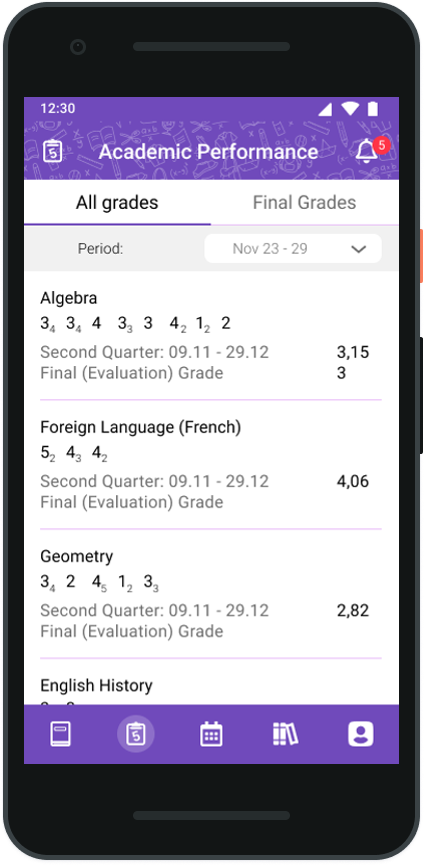Select the grades clipboard icon in the bottom bar
The height and width of the screenshot is (865, 424).
coord(136,734)
